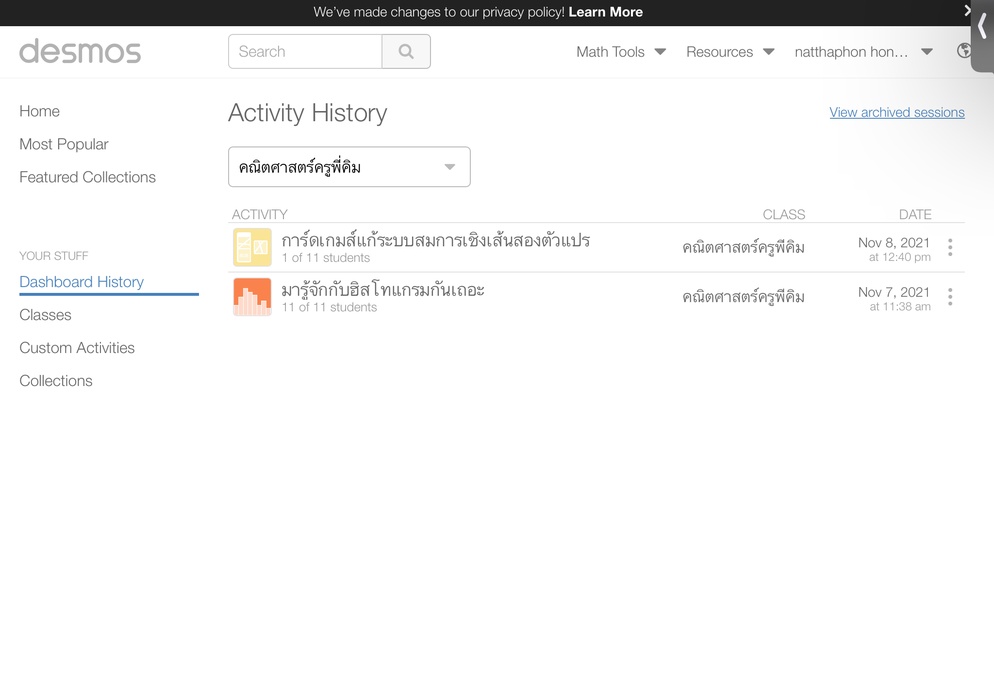The height and width of the screenshot is (676, 994).
Task: Open the natthaphon account dropdown
Action: (x=863, y=52)
